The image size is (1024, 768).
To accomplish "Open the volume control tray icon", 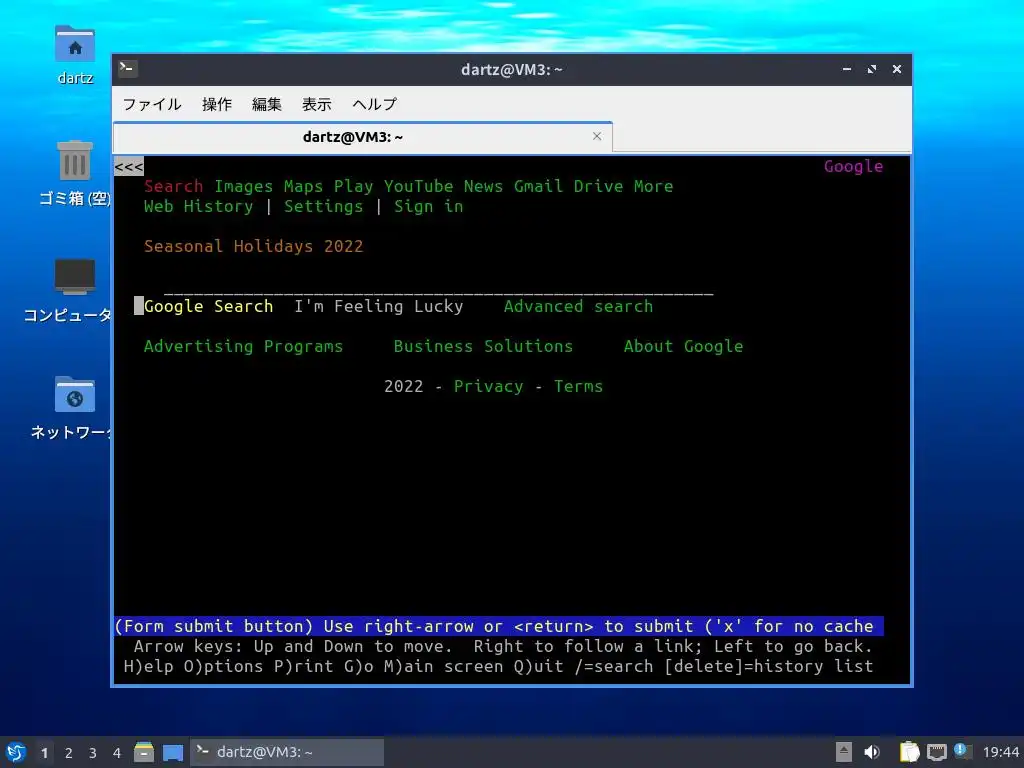I will [872, 752].
